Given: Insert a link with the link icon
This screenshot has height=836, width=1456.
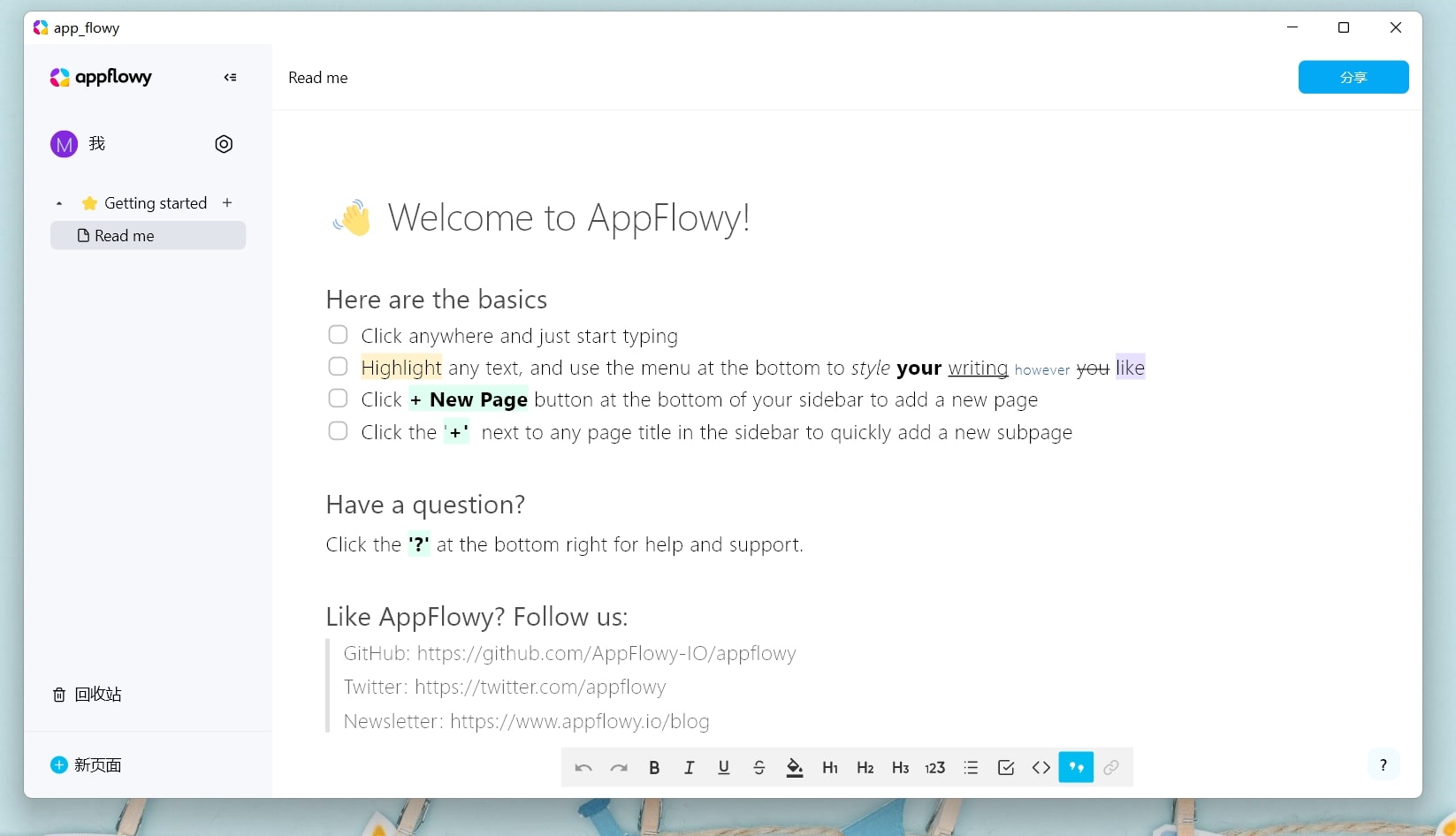Looking at the screenshot, I should 1111,767.
